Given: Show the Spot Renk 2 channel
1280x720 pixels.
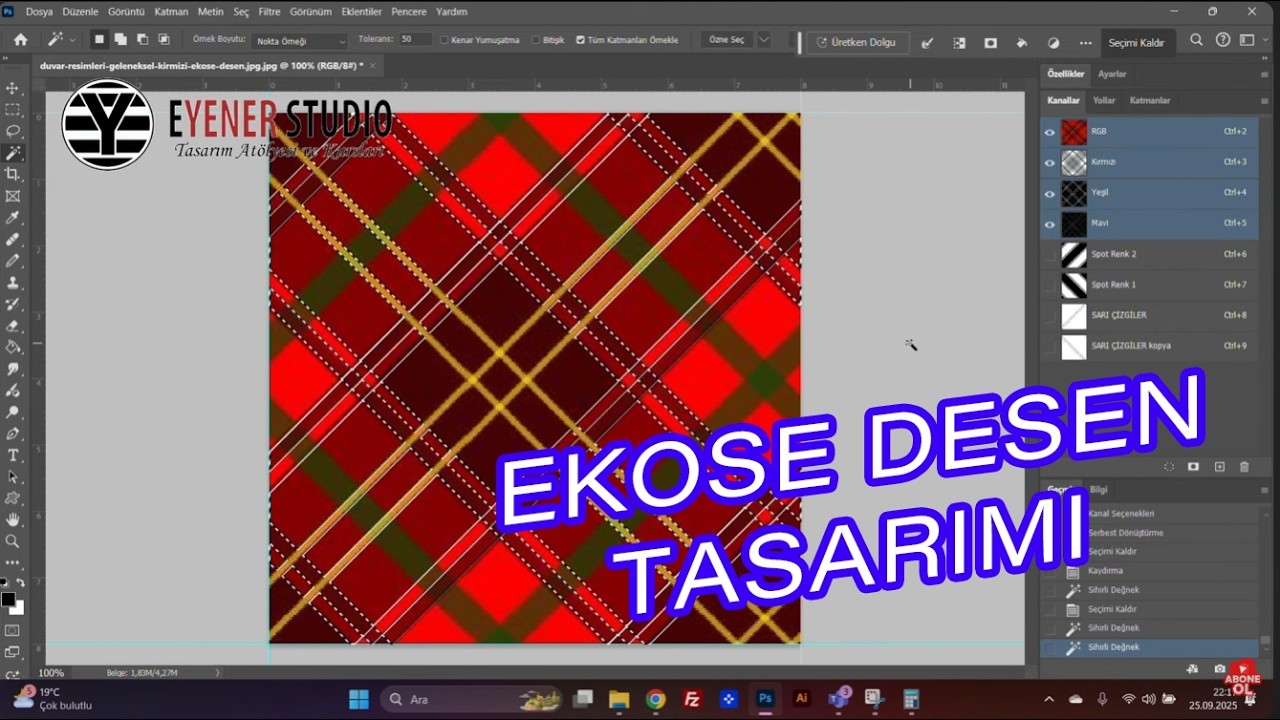Looking at the screenshot, I should pyautogui.click(x=1050, y=254).
